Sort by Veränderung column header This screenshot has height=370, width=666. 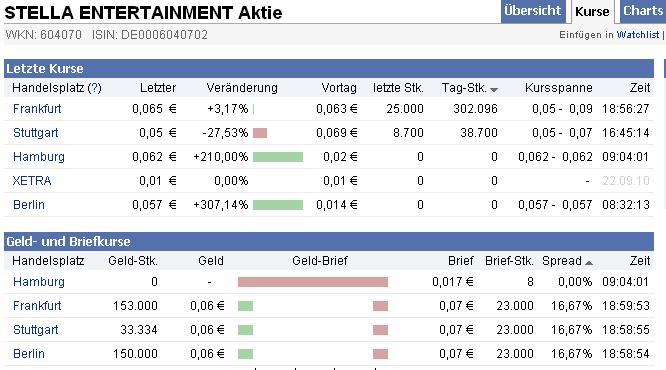(x=242, y=88)
